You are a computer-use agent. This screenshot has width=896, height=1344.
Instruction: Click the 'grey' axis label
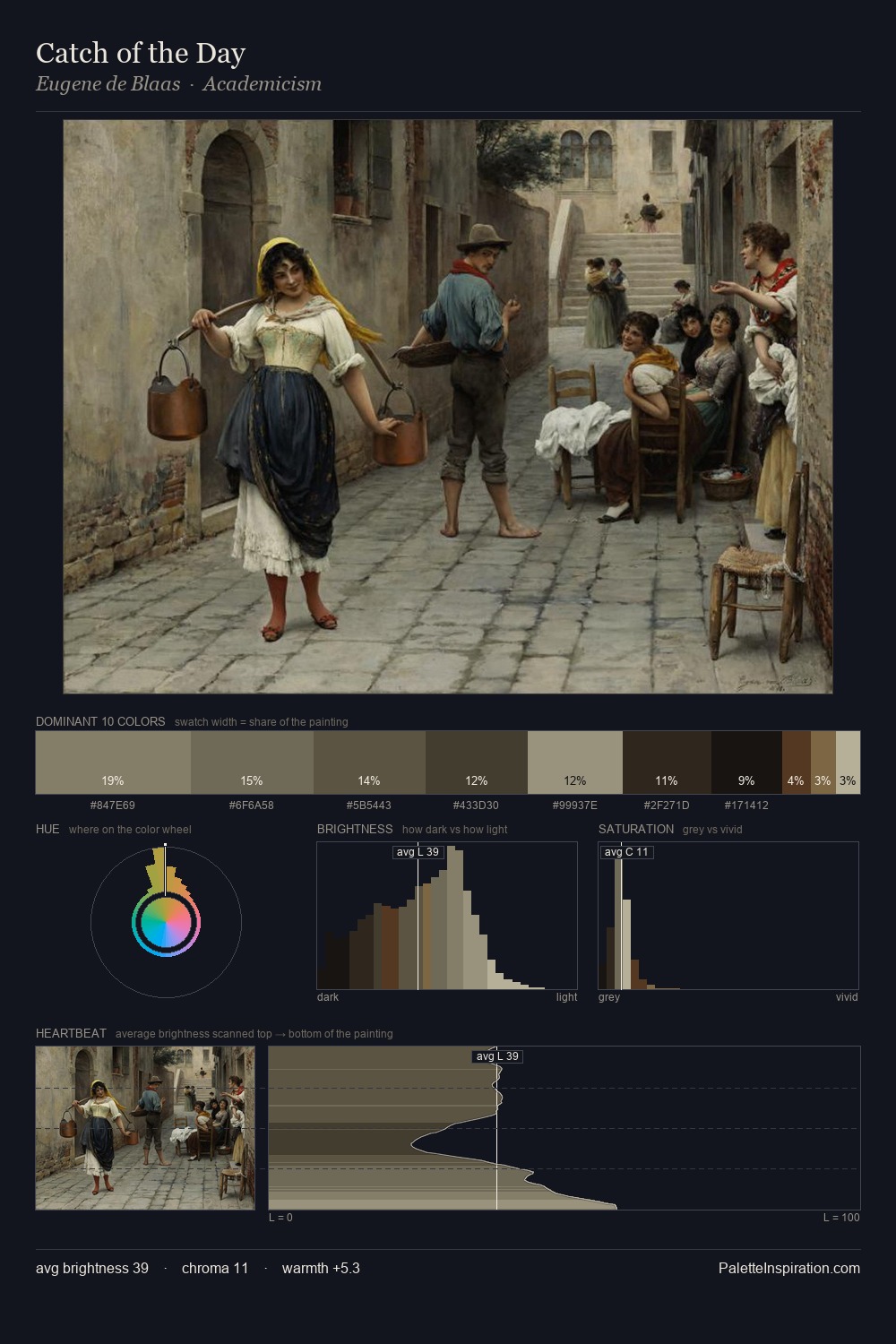point(609,997)
